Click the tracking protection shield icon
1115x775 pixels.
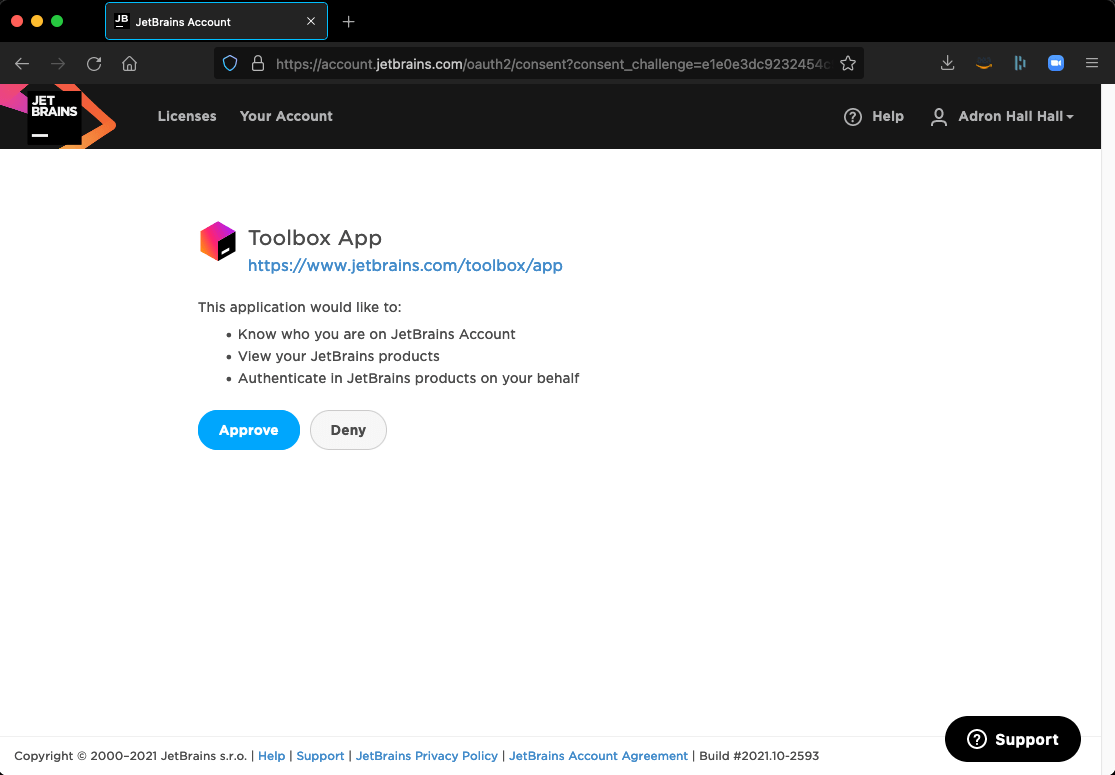pyautogui.click(x=230, y=64)
